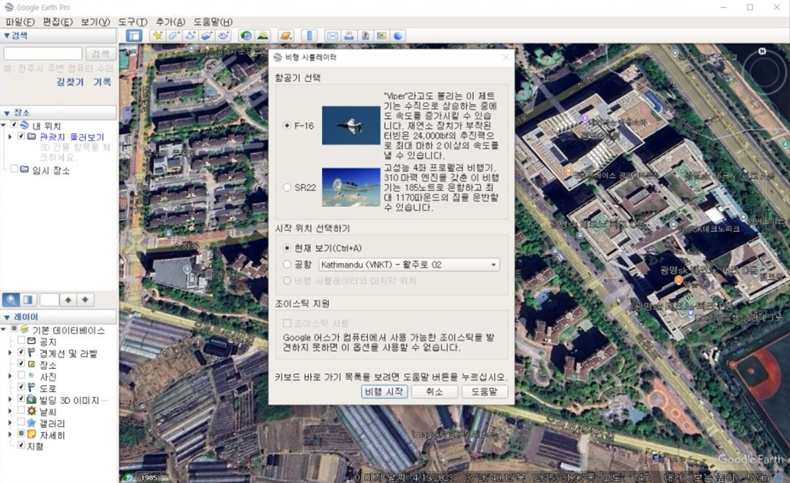Image resolution: width=790 pixels, height=483 pixels.
Task: Select the F-16 aircraft thumbnail
Action: (x=351, y=125)
